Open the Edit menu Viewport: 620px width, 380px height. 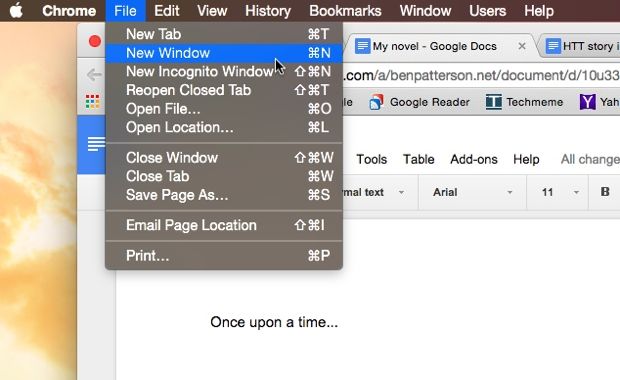pyautogui.click(x=166, y=11)
